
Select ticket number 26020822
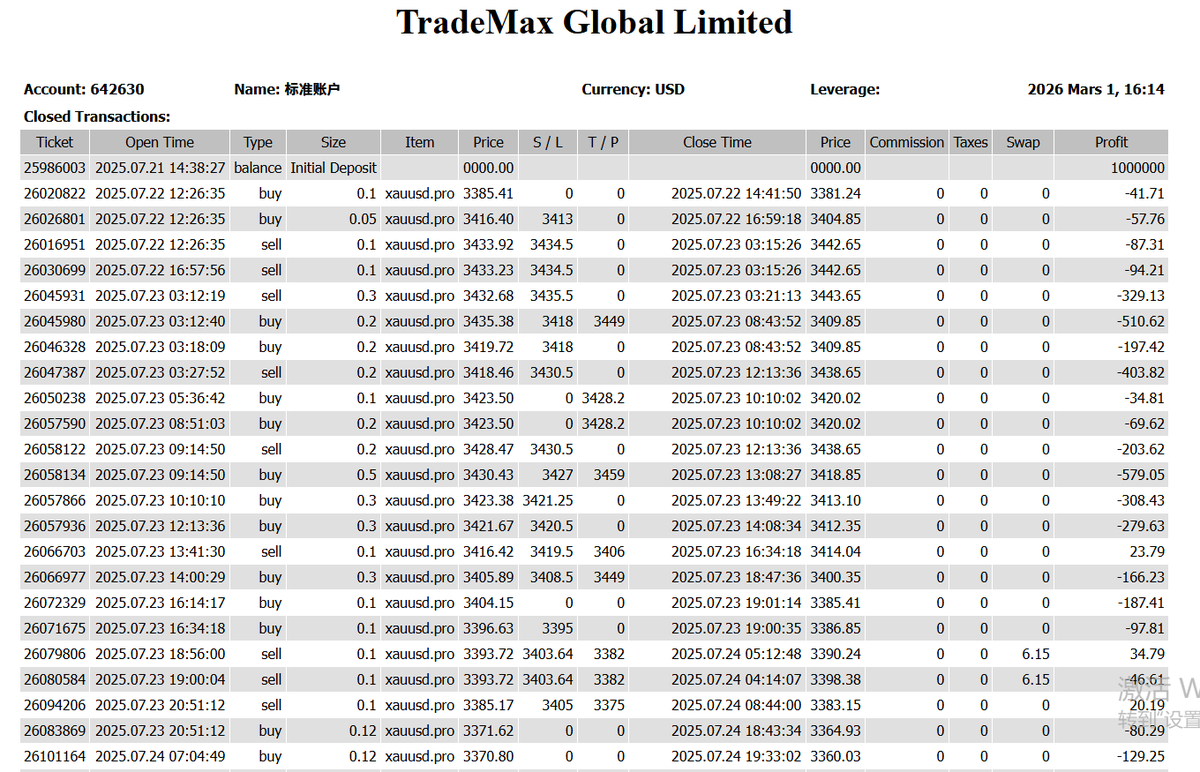[x=55, y=193]
